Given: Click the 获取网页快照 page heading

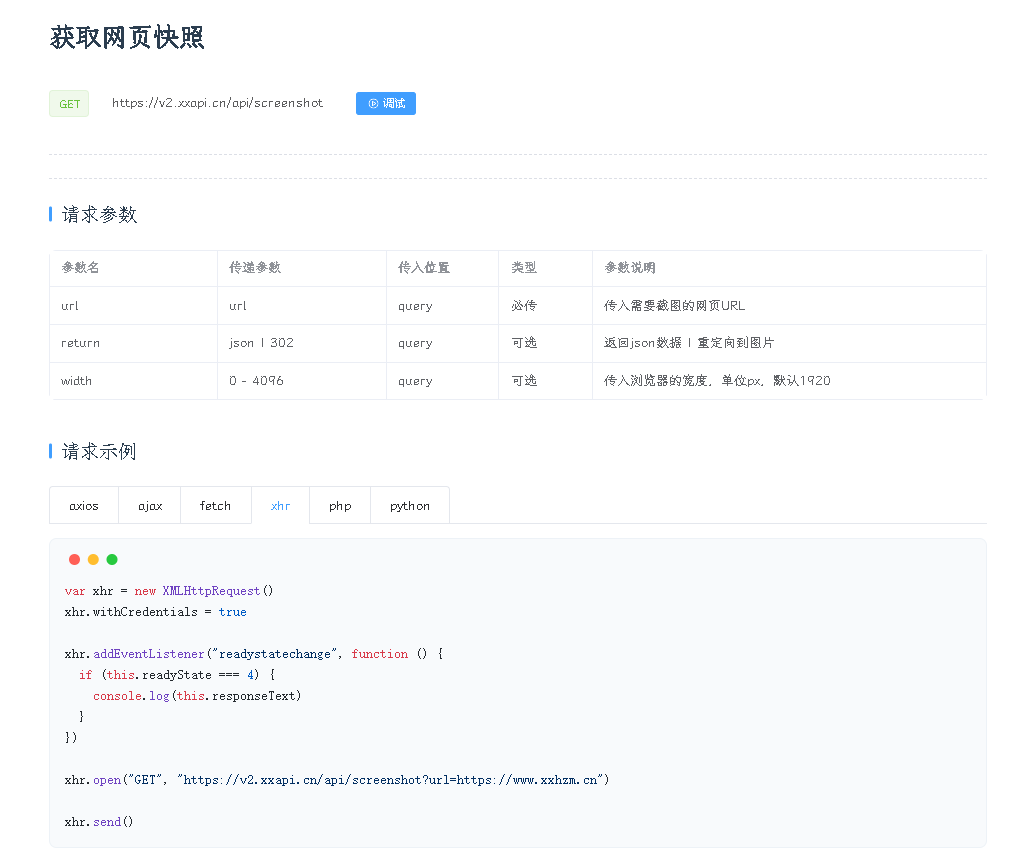Looking at the screenshot, I should 127,37.
